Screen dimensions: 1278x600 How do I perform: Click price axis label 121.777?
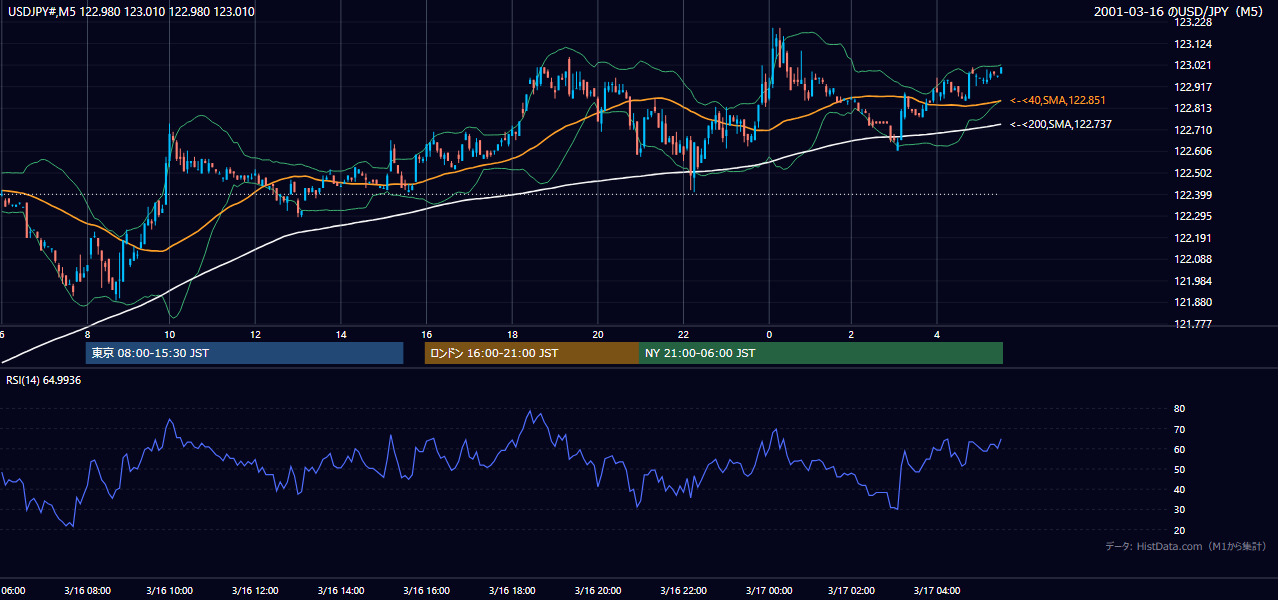[1193, 324]
